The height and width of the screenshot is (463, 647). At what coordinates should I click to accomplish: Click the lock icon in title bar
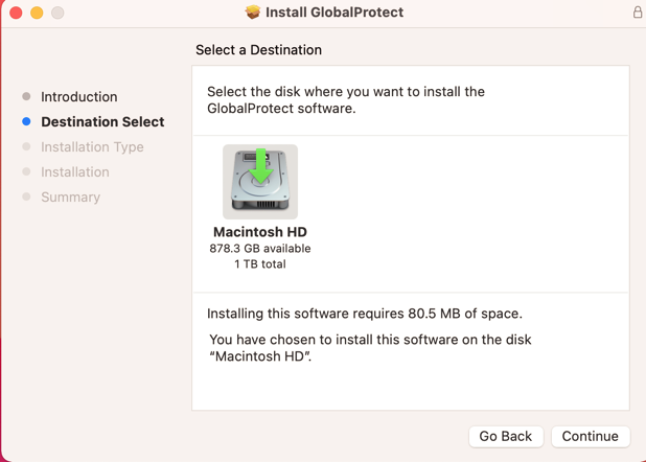coord(638,13)
